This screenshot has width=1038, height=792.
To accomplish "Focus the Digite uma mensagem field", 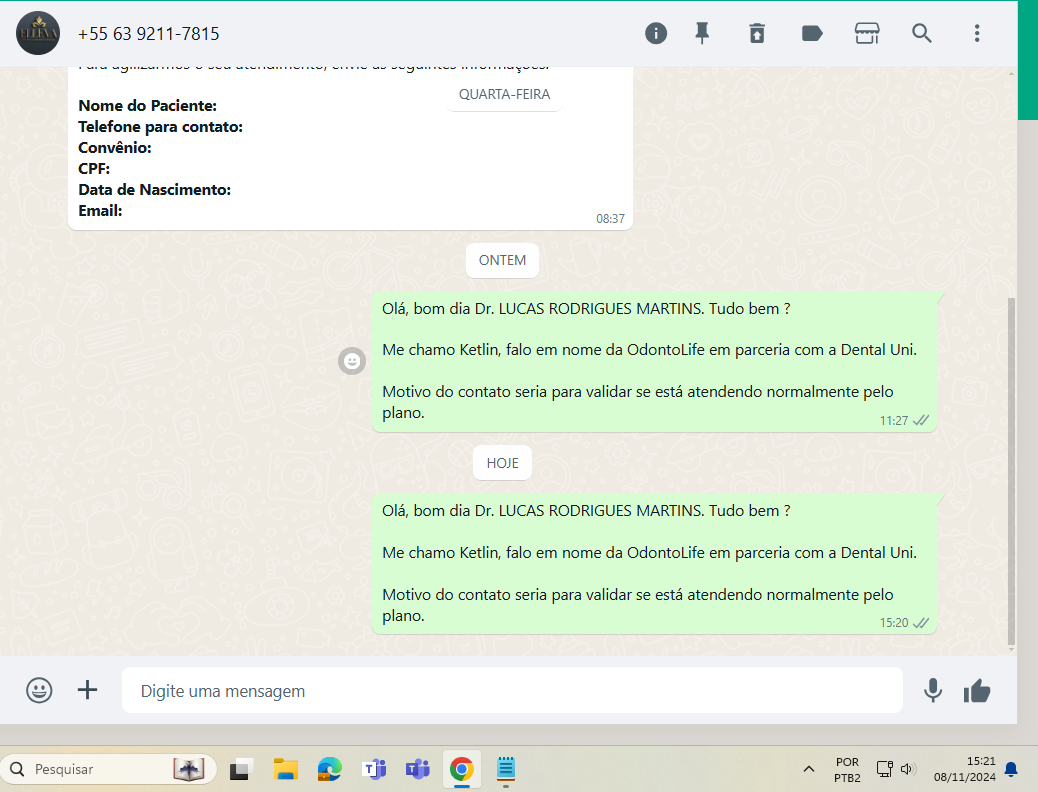I will click(512, 690).
